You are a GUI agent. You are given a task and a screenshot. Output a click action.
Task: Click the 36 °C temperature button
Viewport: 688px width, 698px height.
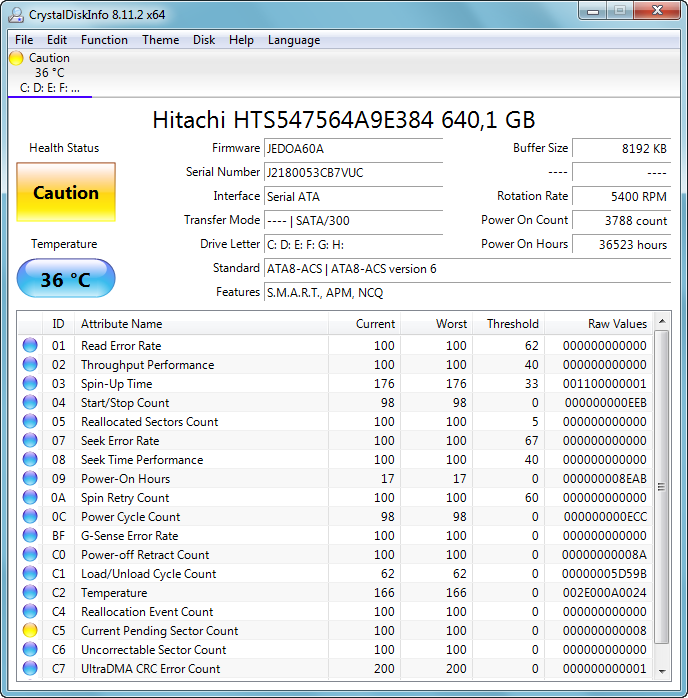point(66,279)
